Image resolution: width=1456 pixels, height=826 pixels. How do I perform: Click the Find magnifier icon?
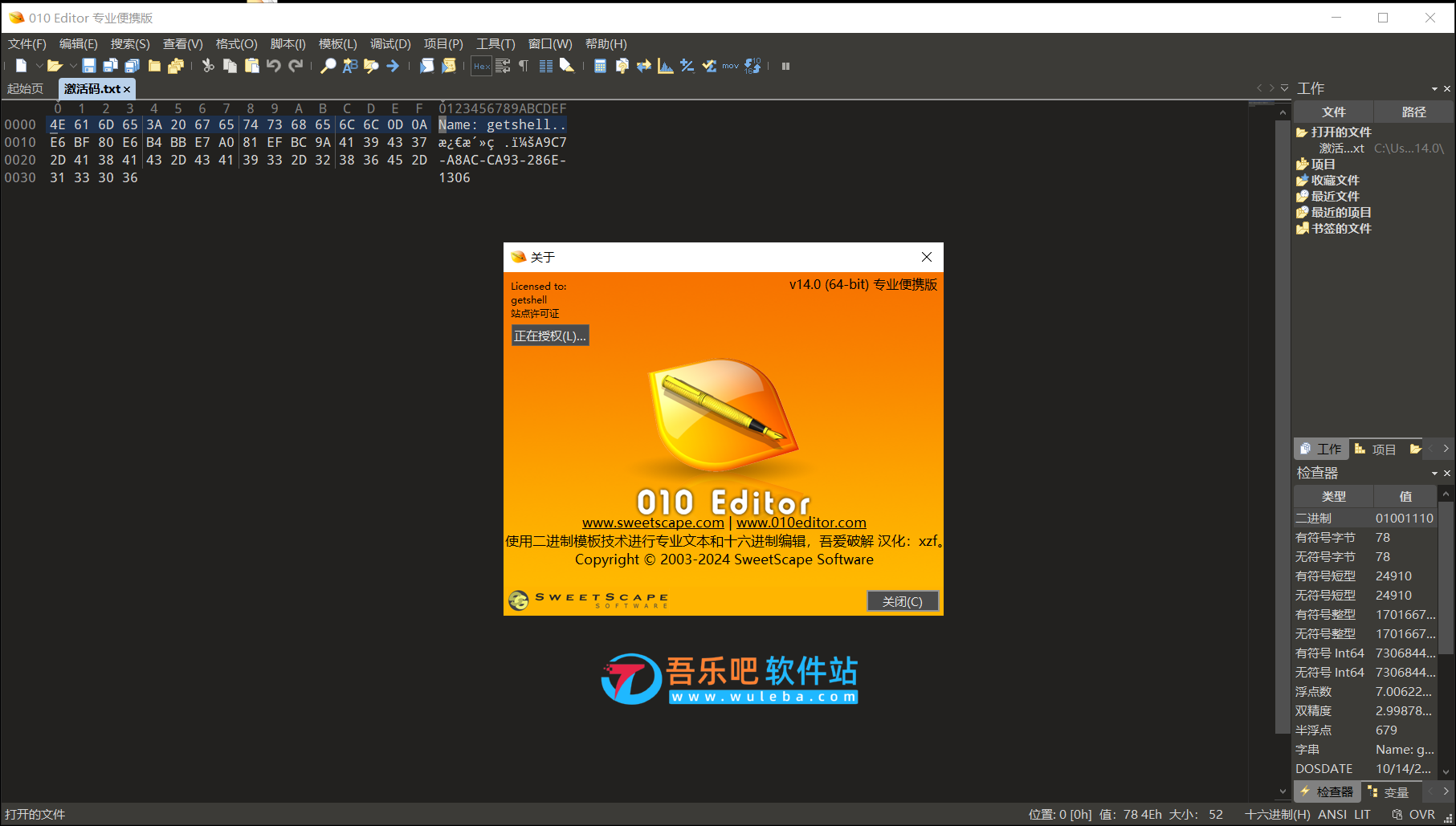(328, 66)
